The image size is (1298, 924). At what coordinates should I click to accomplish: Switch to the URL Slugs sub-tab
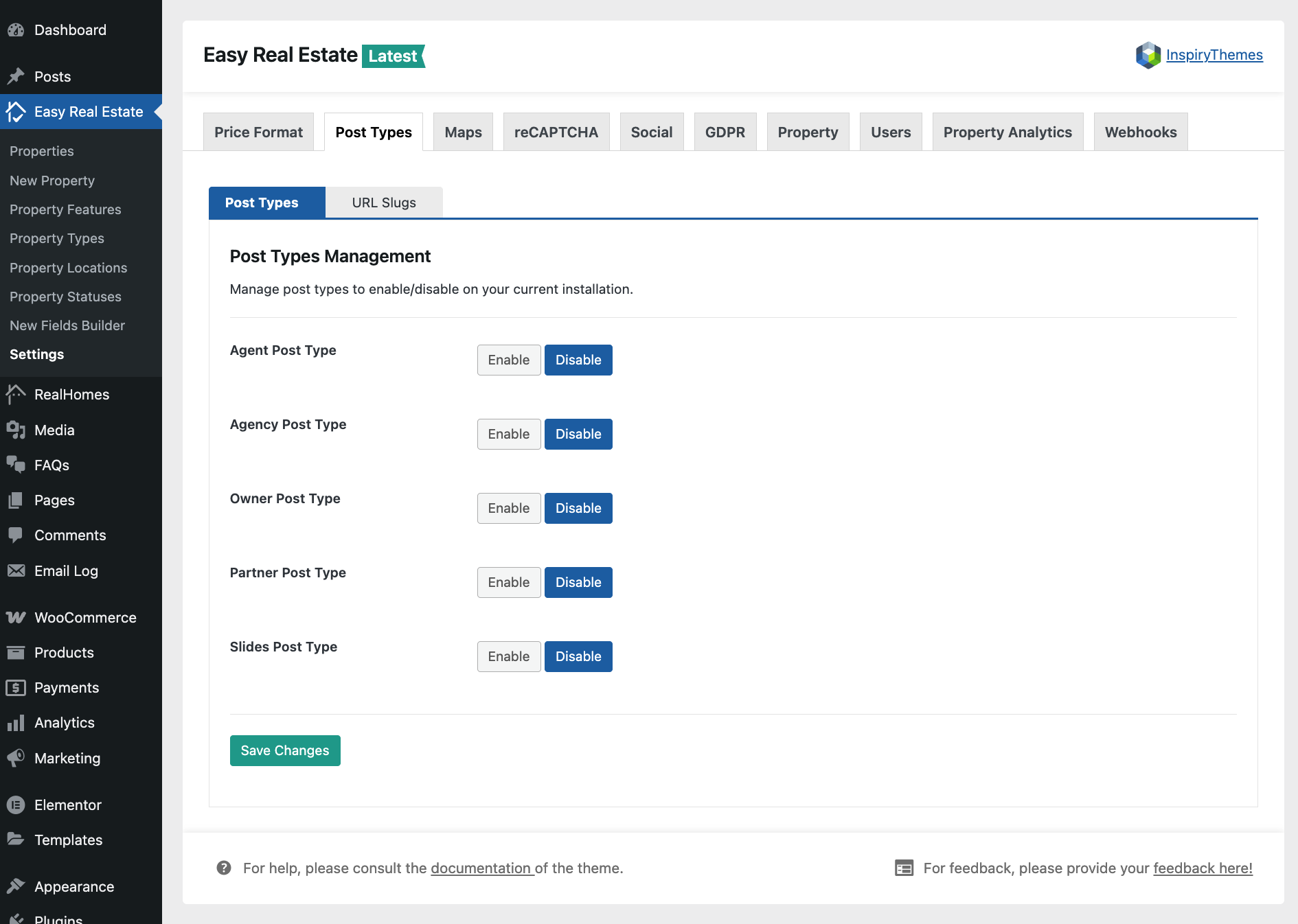coord(384,203)
